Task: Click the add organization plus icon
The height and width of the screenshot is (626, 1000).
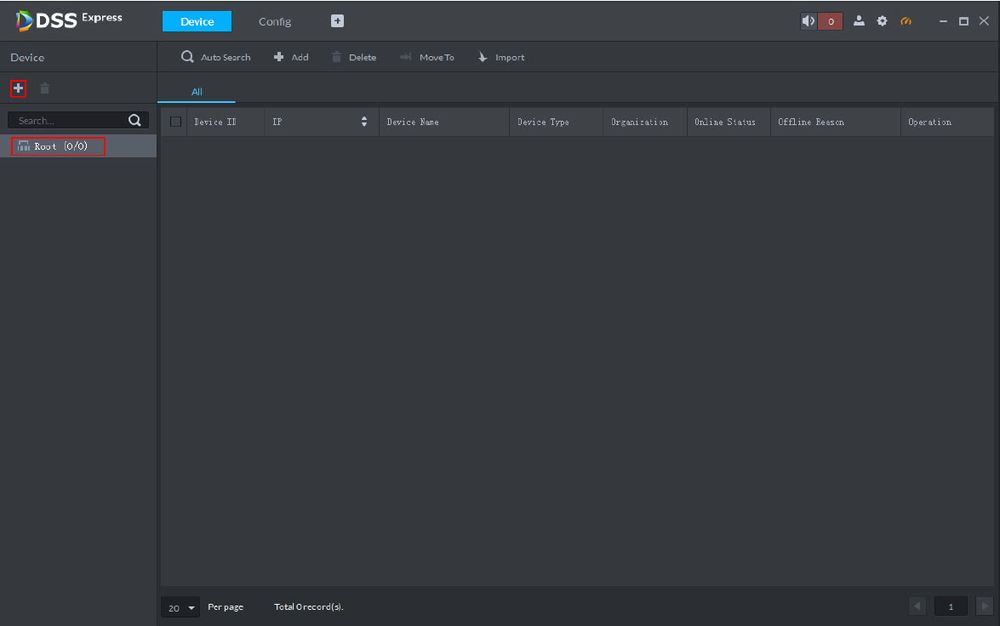Action: coord(18,88)
